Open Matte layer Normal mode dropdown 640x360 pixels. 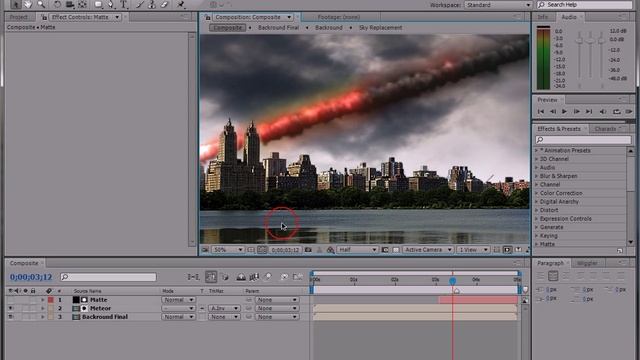click(178, 300)
